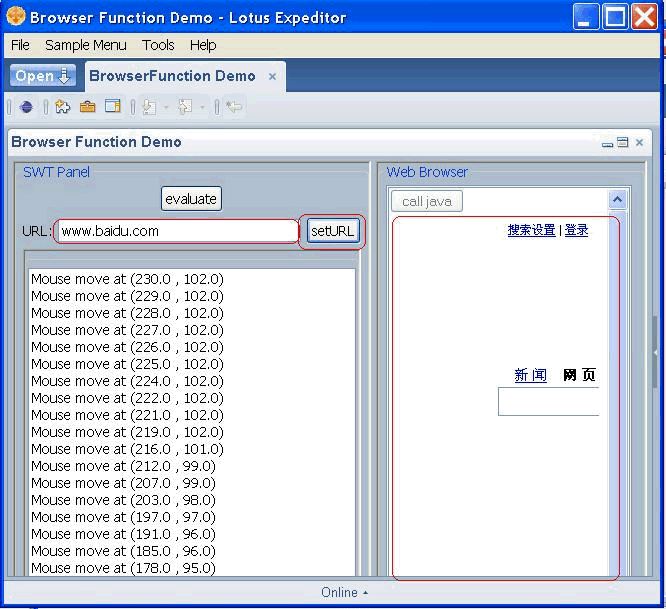Minimize the Lotus Expeditor window
Screen dimensions: 666x609
tap(586, 17)
